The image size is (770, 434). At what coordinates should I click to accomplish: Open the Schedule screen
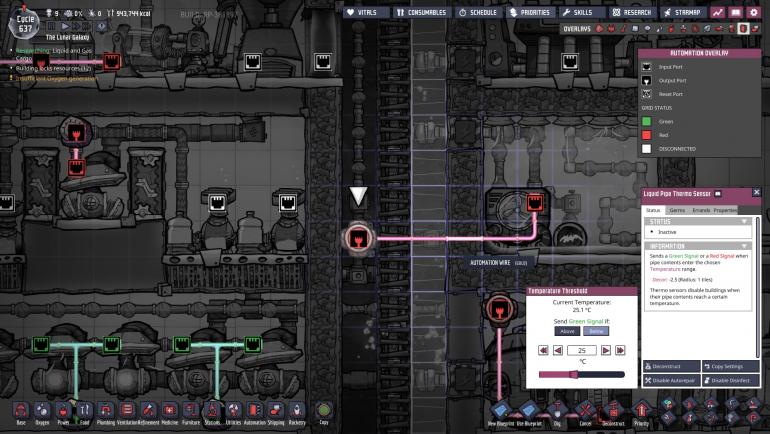(478, 12)
